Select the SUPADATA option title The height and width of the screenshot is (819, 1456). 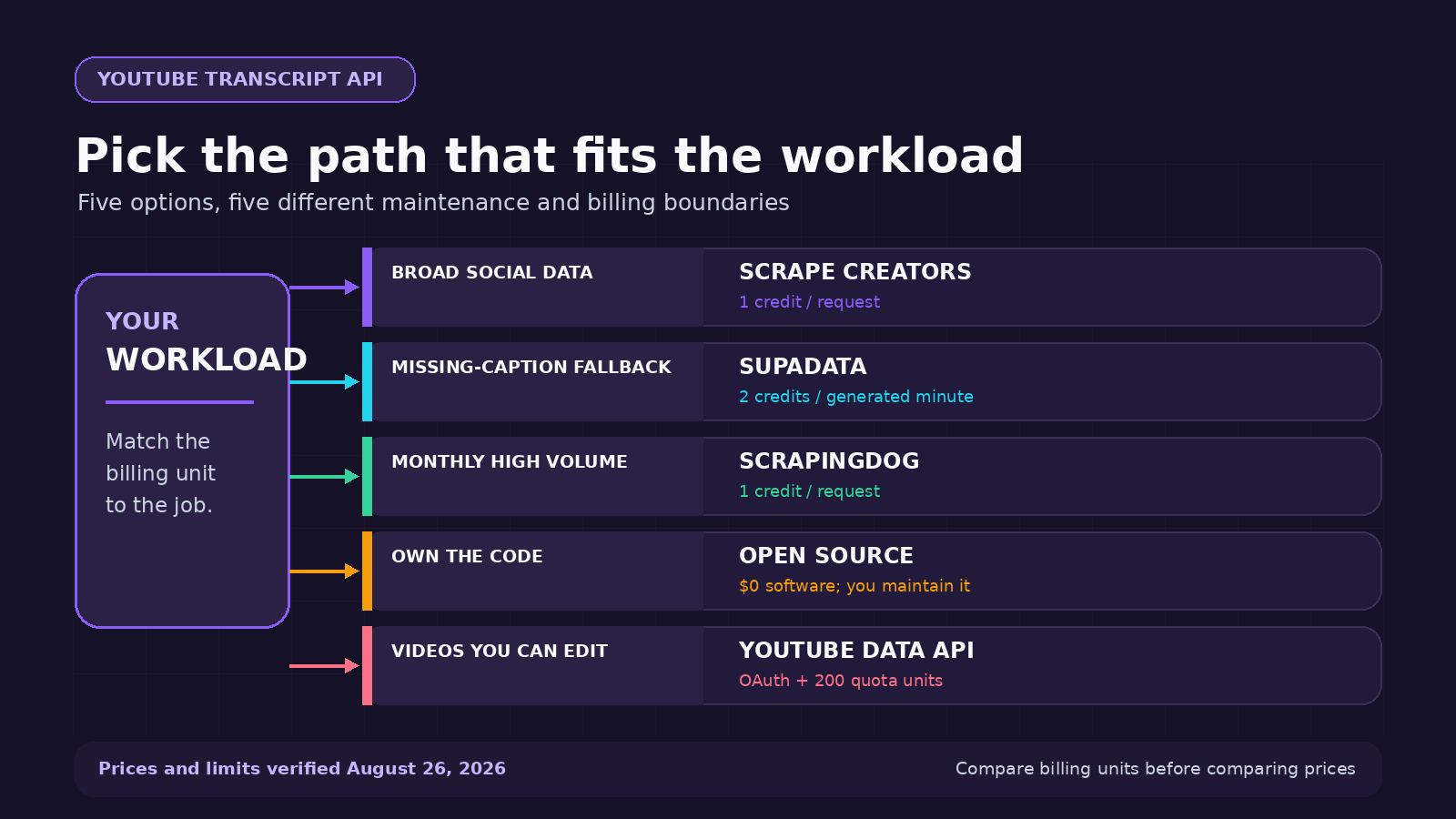(803, 367)
